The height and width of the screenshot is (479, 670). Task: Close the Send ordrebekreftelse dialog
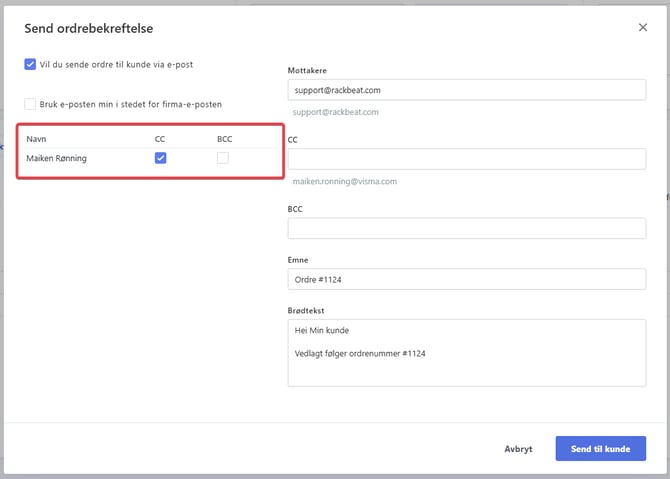click(642, 28)
